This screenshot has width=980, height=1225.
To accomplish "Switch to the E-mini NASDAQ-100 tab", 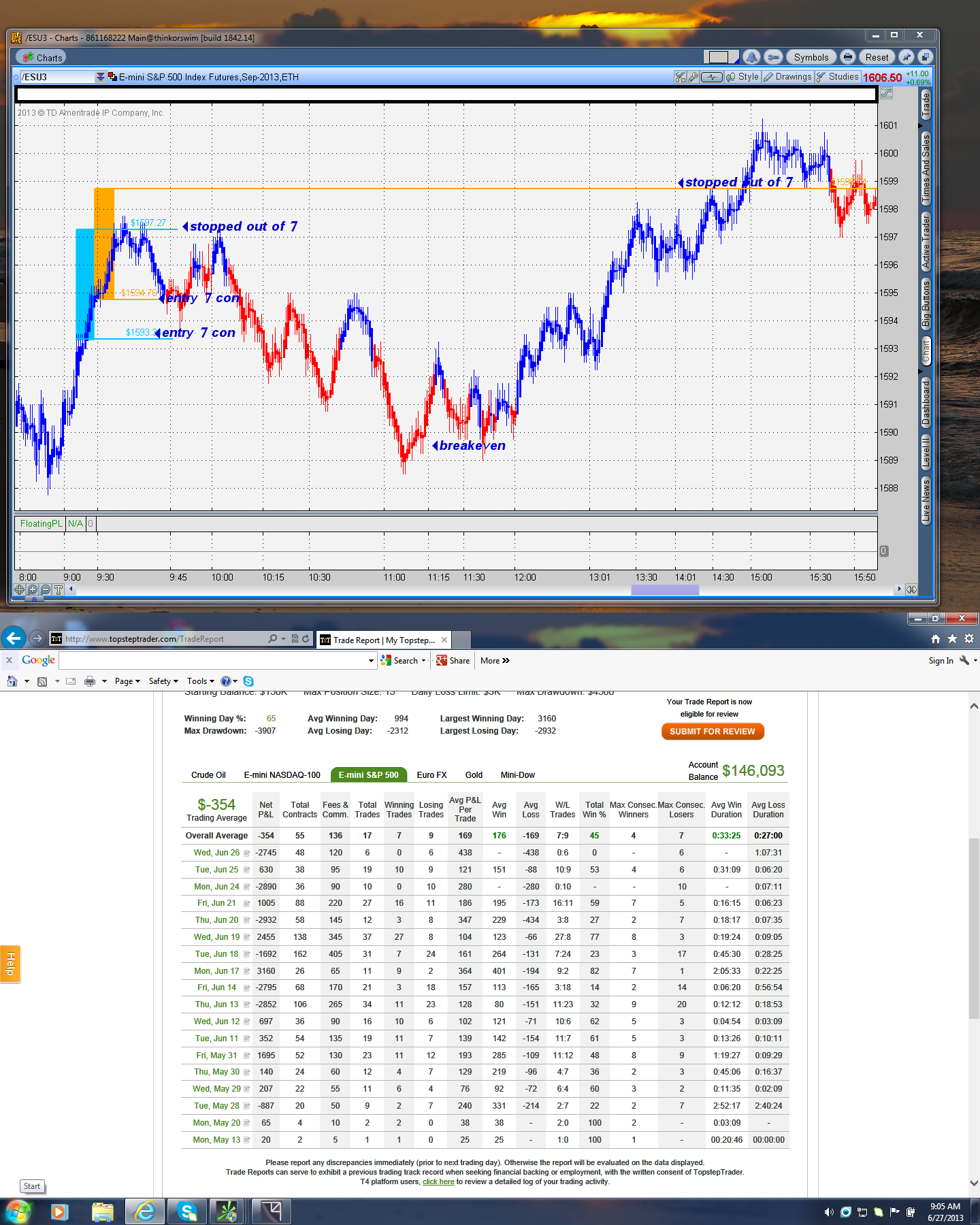I will coord(282,775).
